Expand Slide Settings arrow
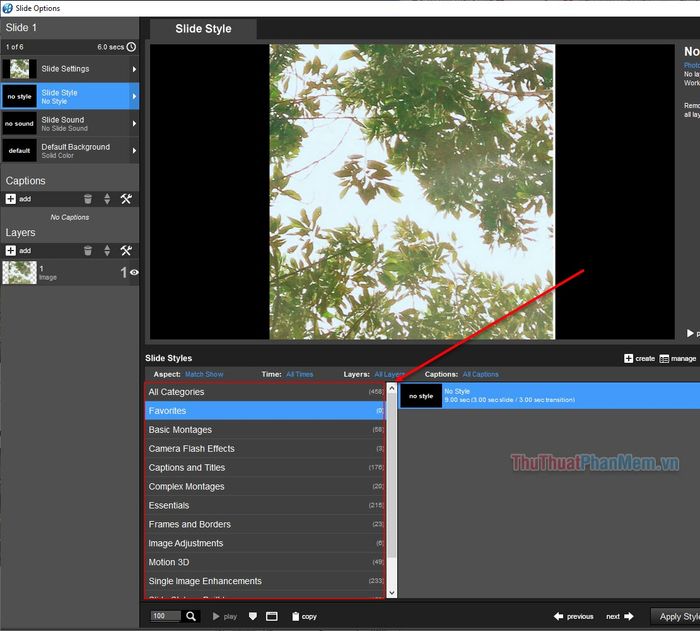Viewport: 700px width, 631px height. click(134, 69)
